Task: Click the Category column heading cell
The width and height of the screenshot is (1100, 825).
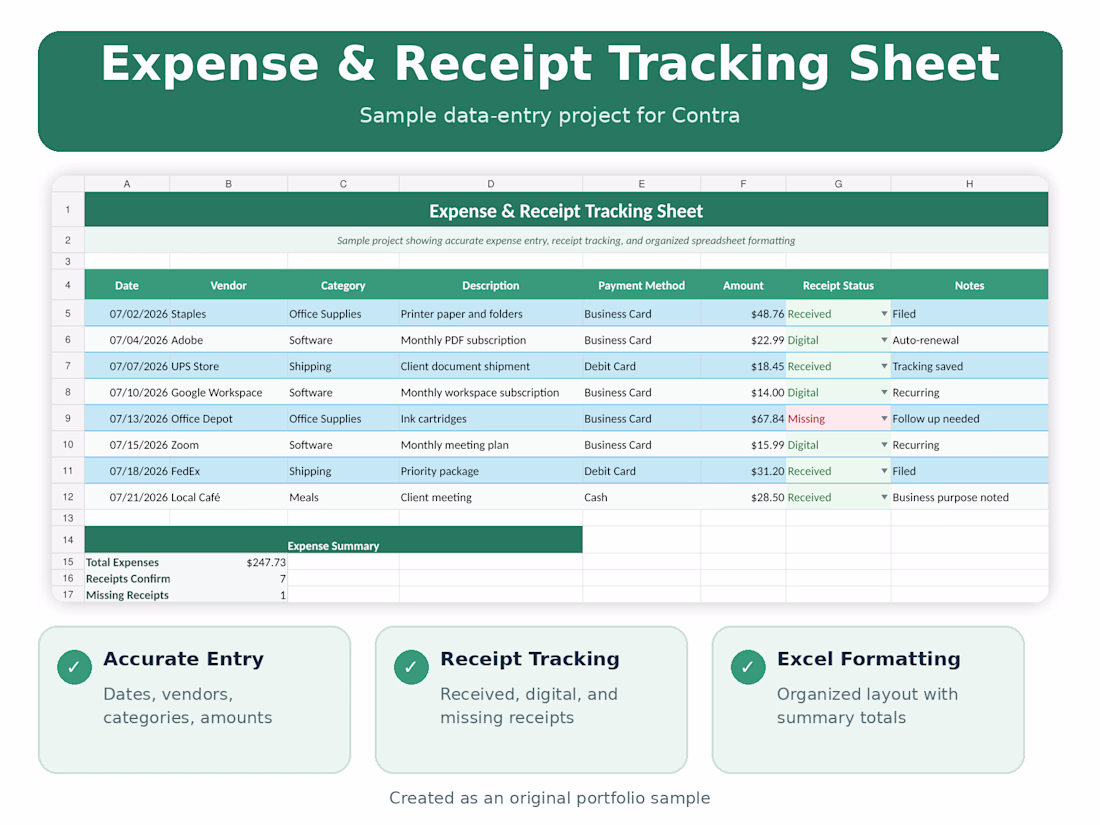Action: tap(343, 286)
